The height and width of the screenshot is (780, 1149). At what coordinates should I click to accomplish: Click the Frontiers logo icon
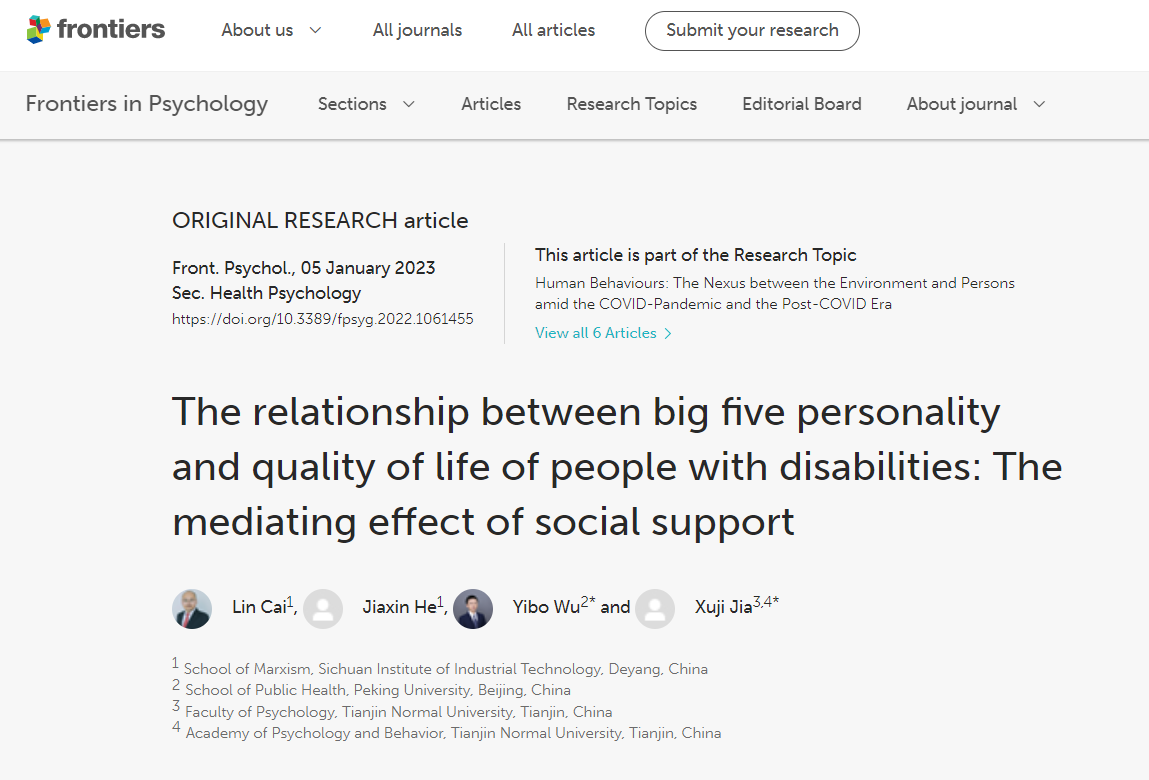pos(38,30)
